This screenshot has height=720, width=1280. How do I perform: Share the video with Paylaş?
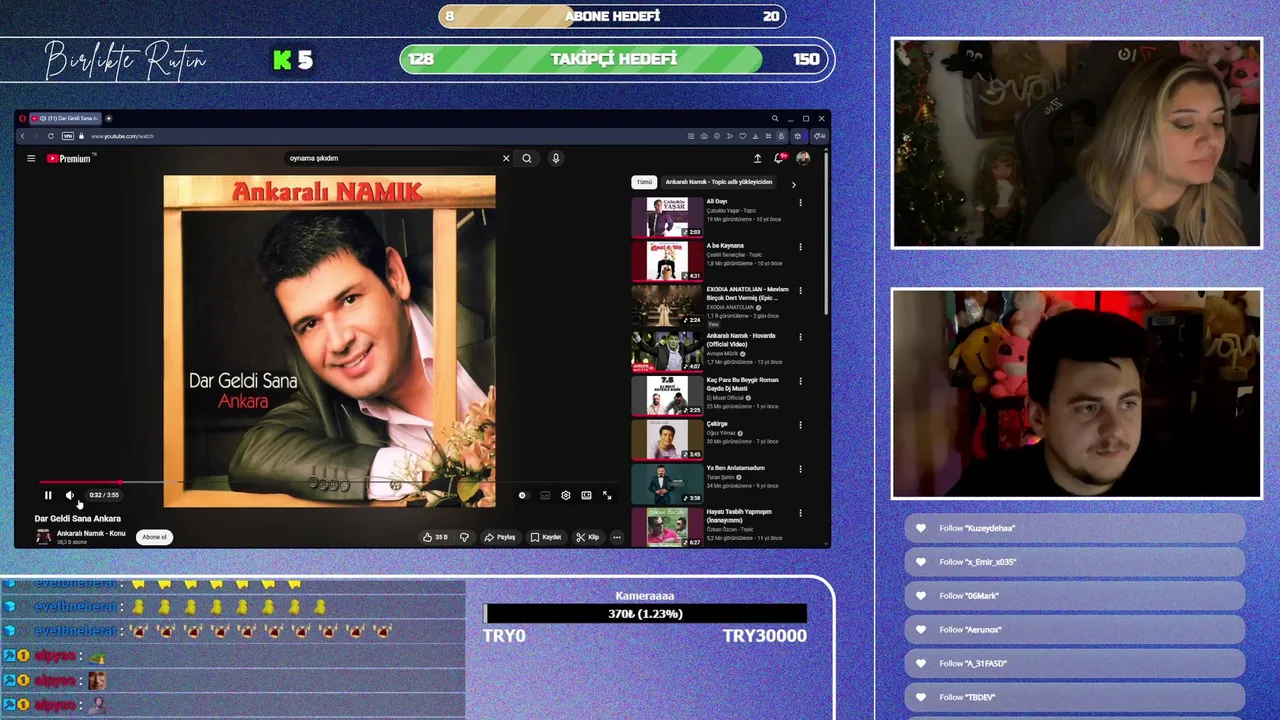[x=499, y=537]
